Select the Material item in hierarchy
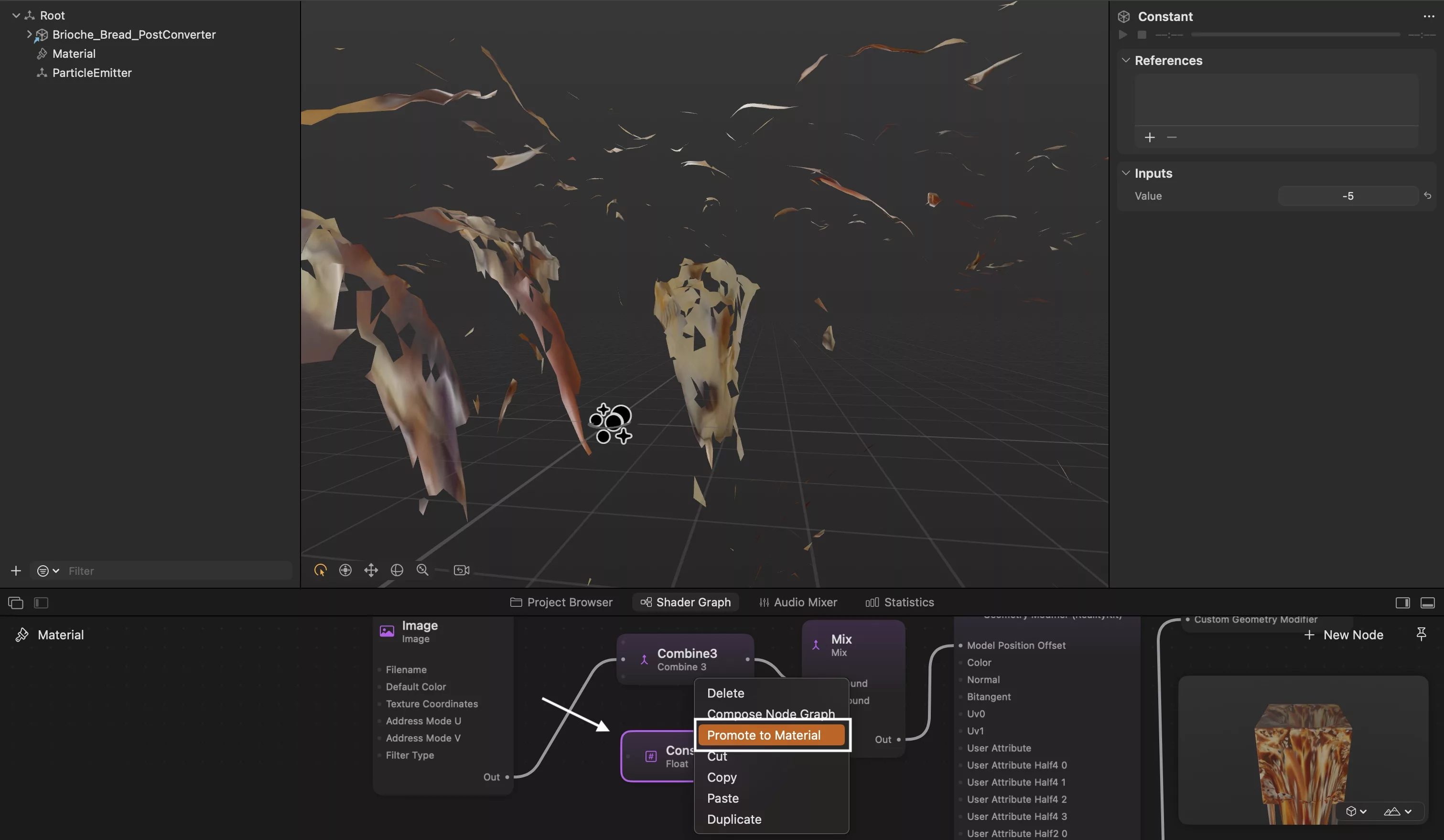The image size is (1444, 840). tap(73, 54)
